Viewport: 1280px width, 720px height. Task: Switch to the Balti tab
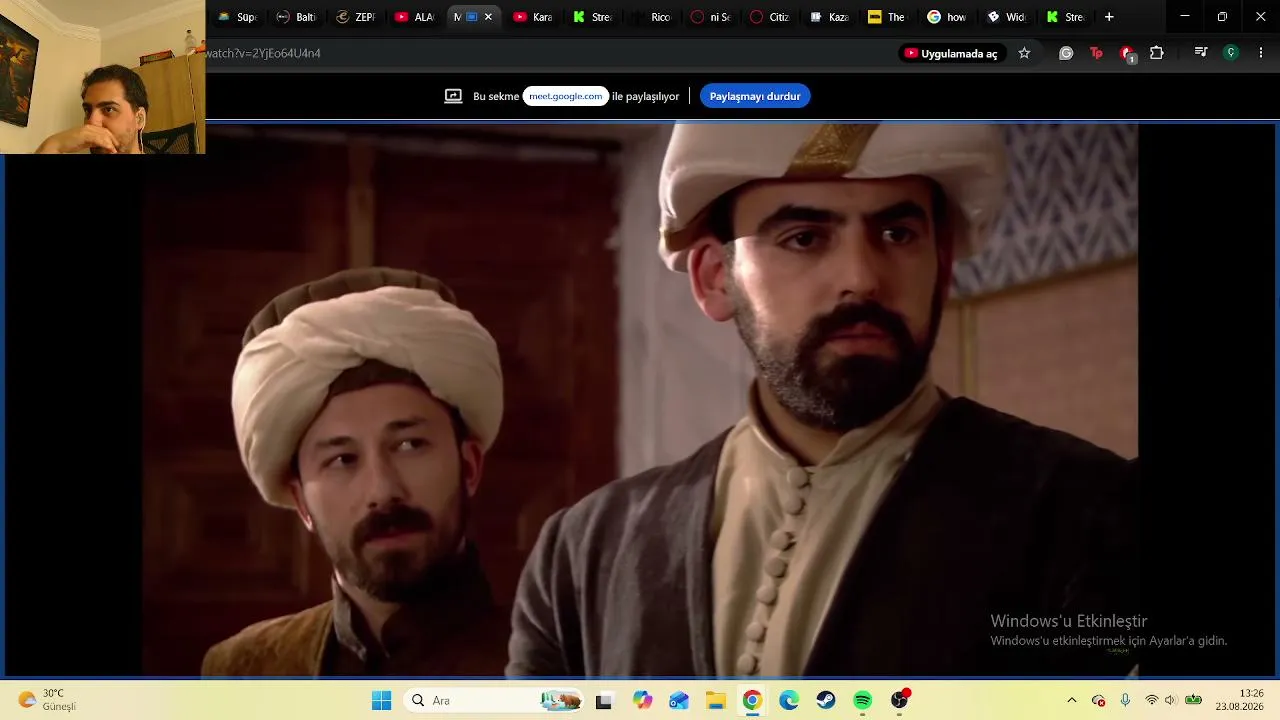pyautogui.click(x=297, y=17)
